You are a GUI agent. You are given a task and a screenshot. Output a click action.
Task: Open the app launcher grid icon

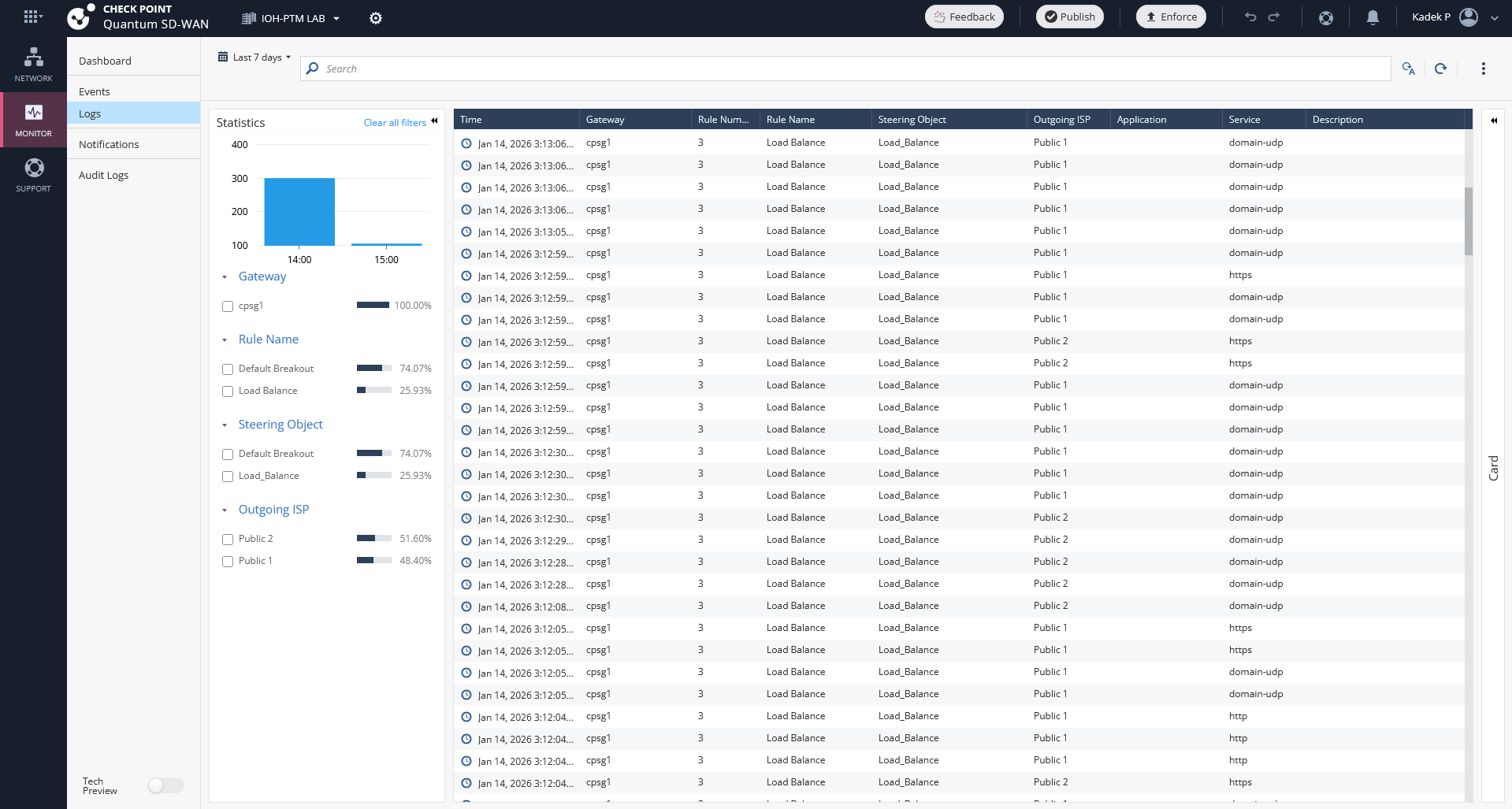[32, 17]
